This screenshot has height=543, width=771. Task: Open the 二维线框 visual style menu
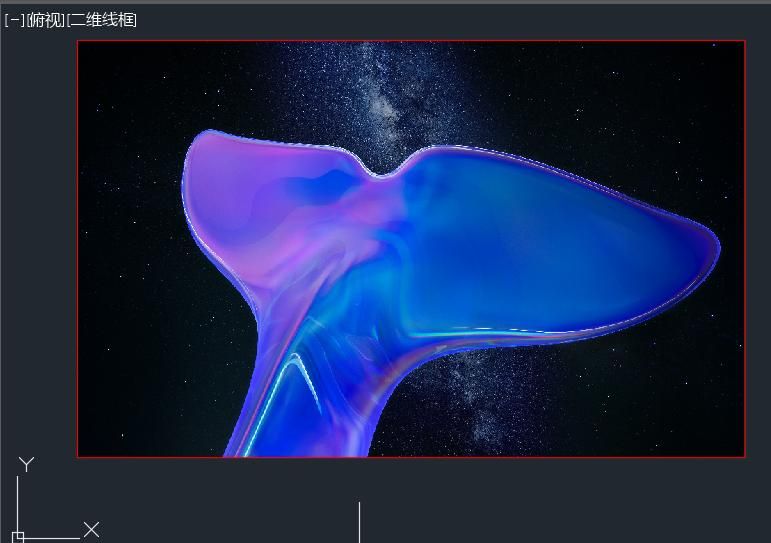point(102,20)
